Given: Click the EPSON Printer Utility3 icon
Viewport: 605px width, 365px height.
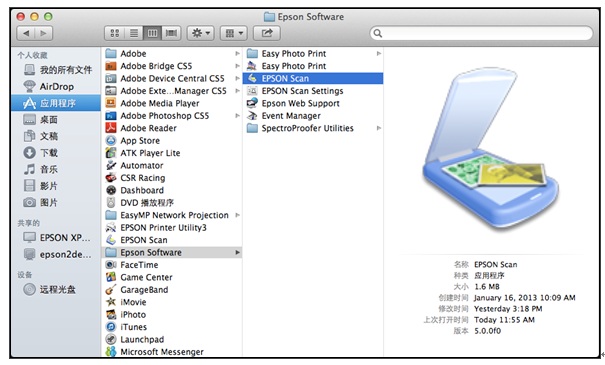Looking at the screenshot, I should [111, 227].
